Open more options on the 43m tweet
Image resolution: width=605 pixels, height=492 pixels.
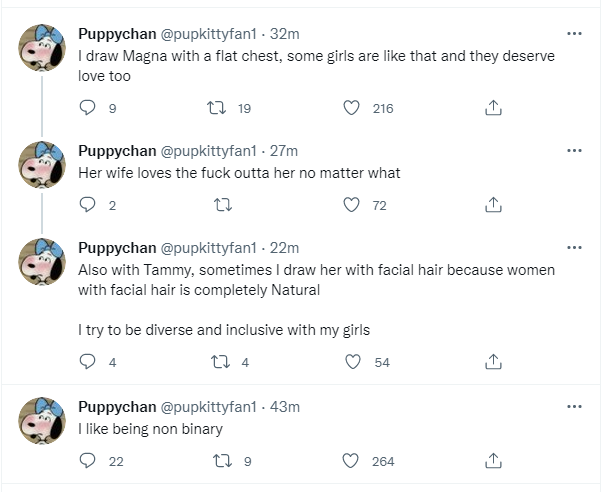click(x=574, y=406)
